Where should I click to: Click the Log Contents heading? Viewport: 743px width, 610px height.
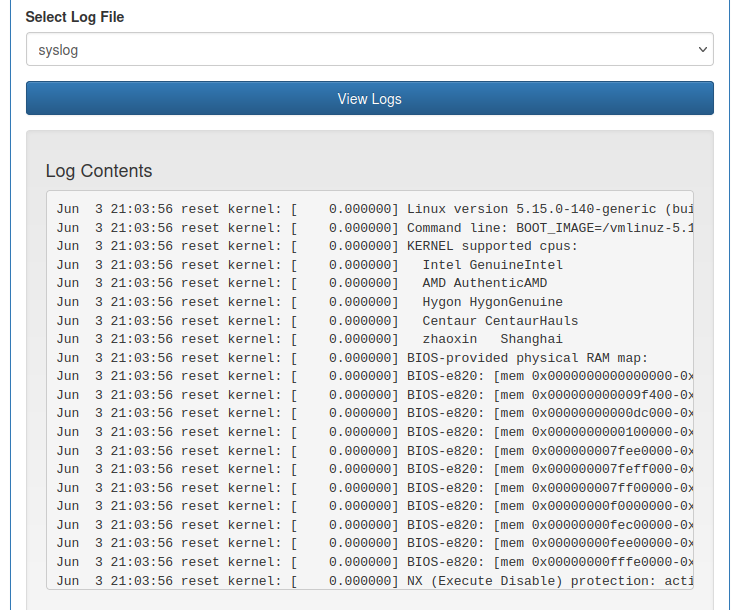click(x=99, y=171)
